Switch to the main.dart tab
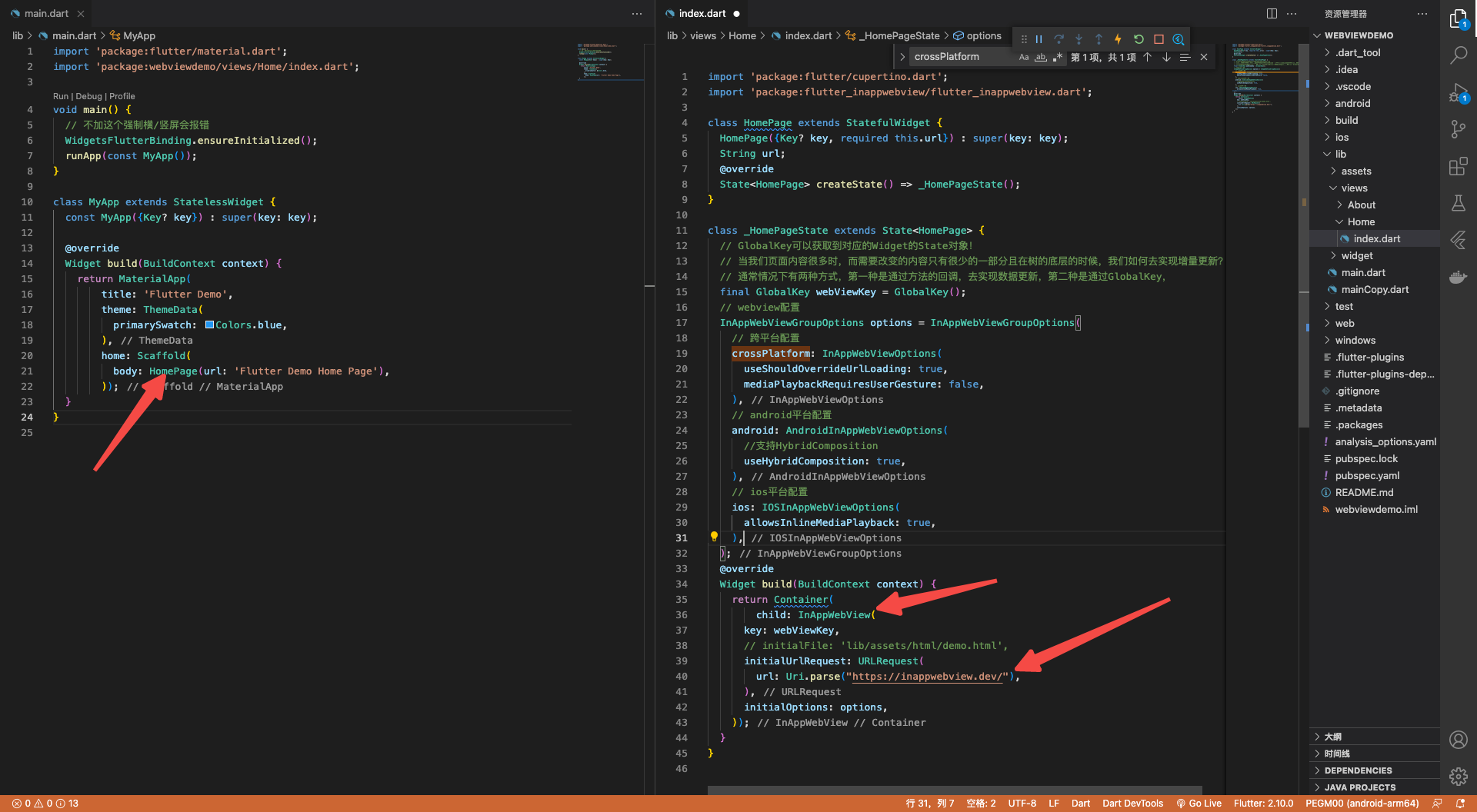This screenshot has height=812, width=1477. point(46,13)
